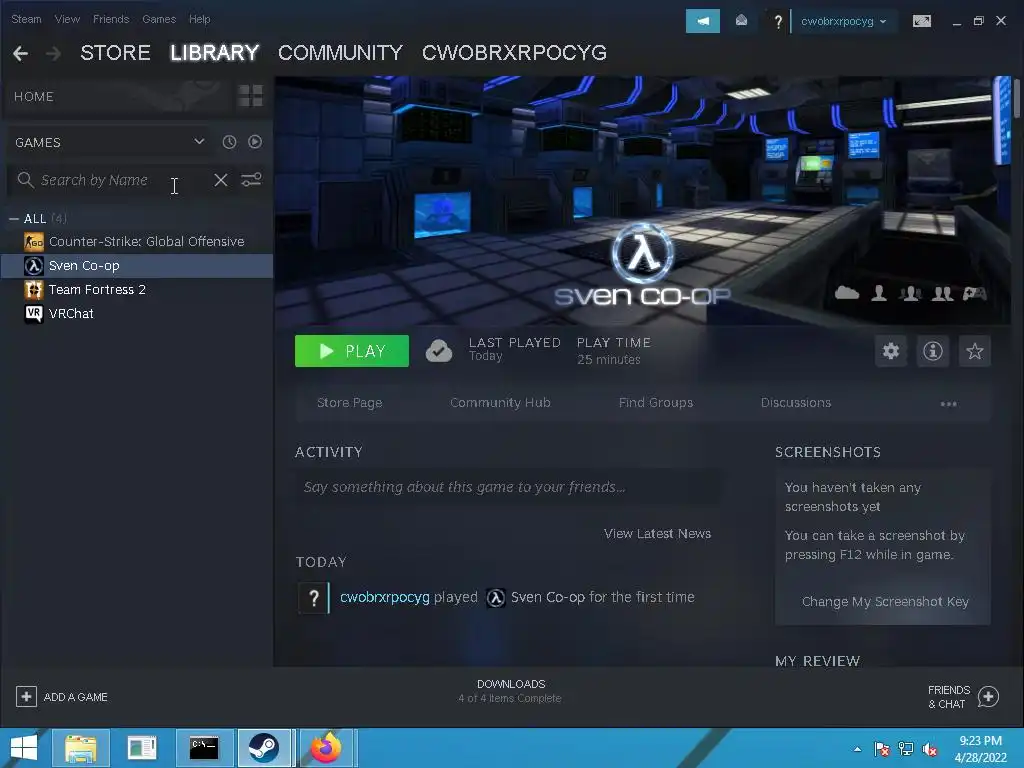Open File Explorer from the taskbar
This screenshot has width=1024, height=768.
80,748
